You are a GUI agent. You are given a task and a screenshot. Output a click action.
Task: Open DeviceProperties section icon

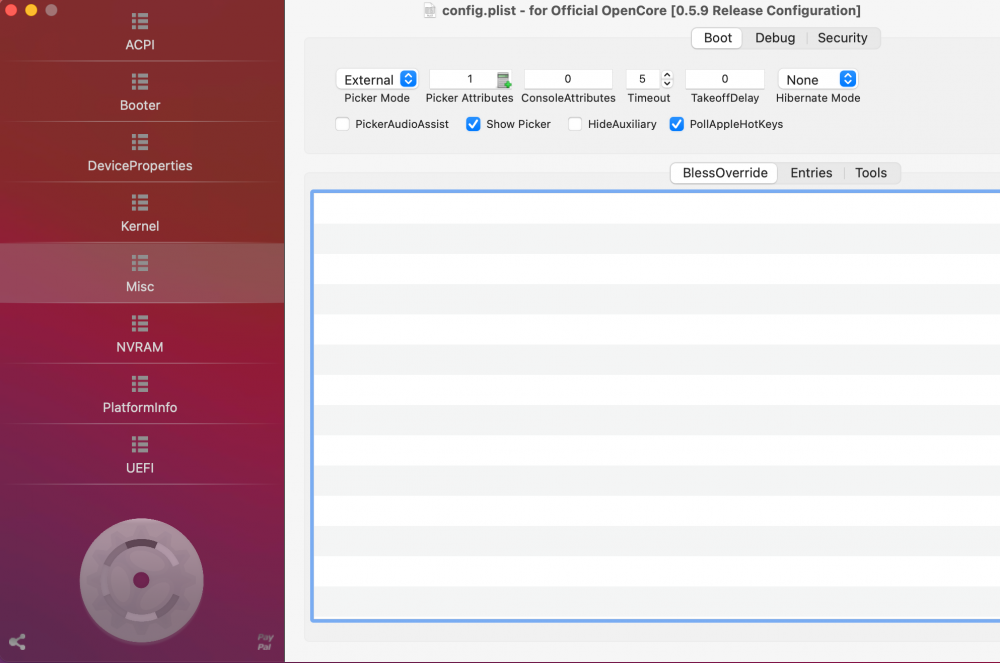coord(140,142)
